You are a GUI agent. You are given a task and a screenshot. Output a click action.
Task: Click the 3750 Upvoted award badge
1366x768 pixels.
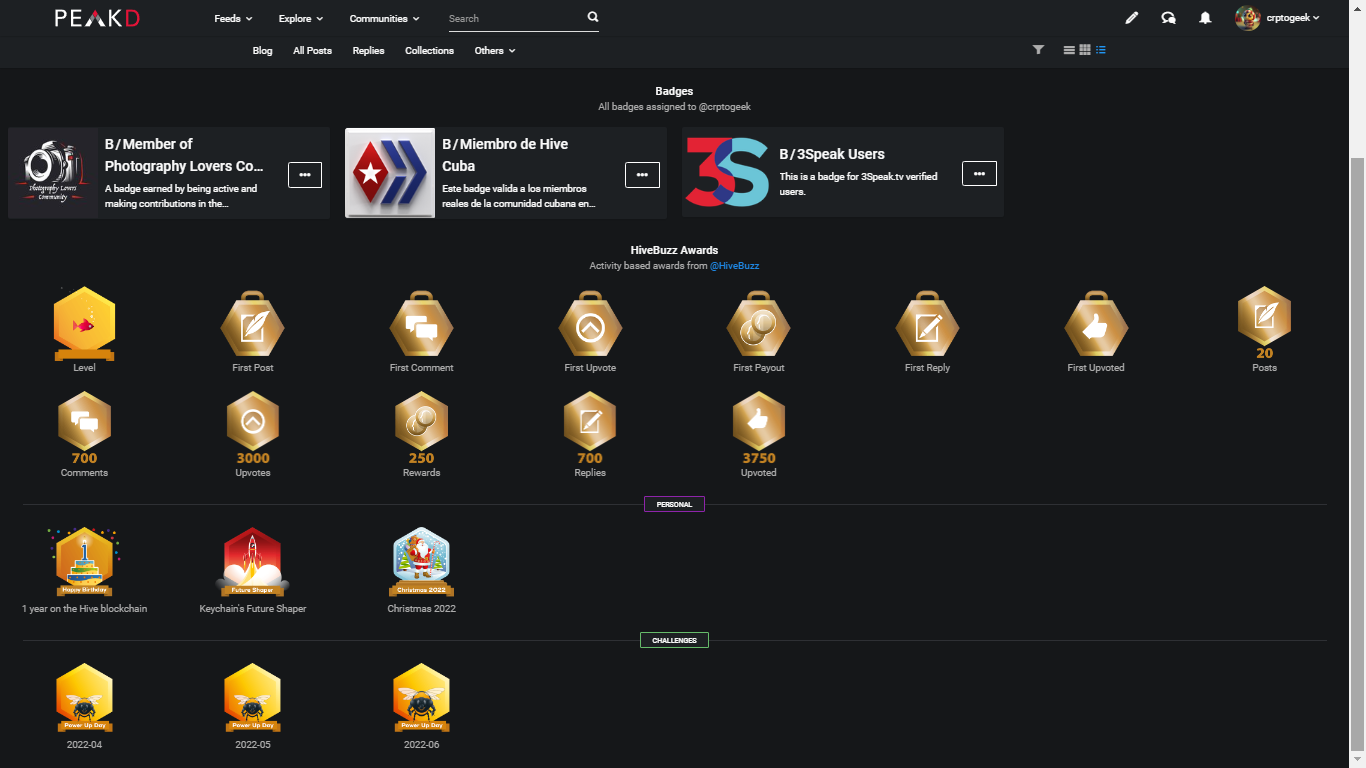pyautogui.click(x=759, y=428)
